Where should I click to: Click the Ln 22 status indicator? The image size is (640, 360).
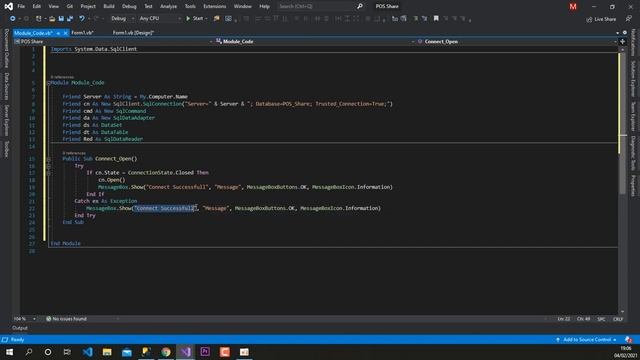pyautogui.click(x=564, y=319)
